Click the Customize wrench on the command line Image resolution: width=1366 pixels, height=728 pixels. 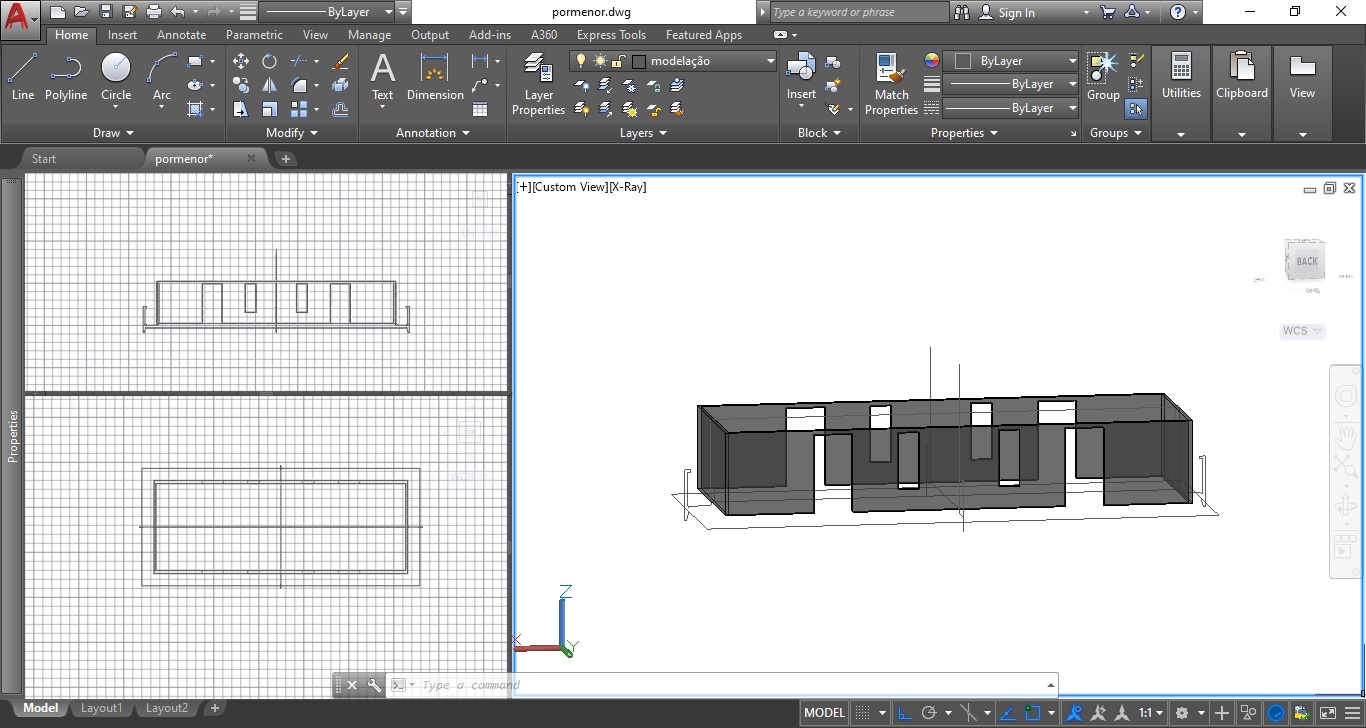coord(374,685)
